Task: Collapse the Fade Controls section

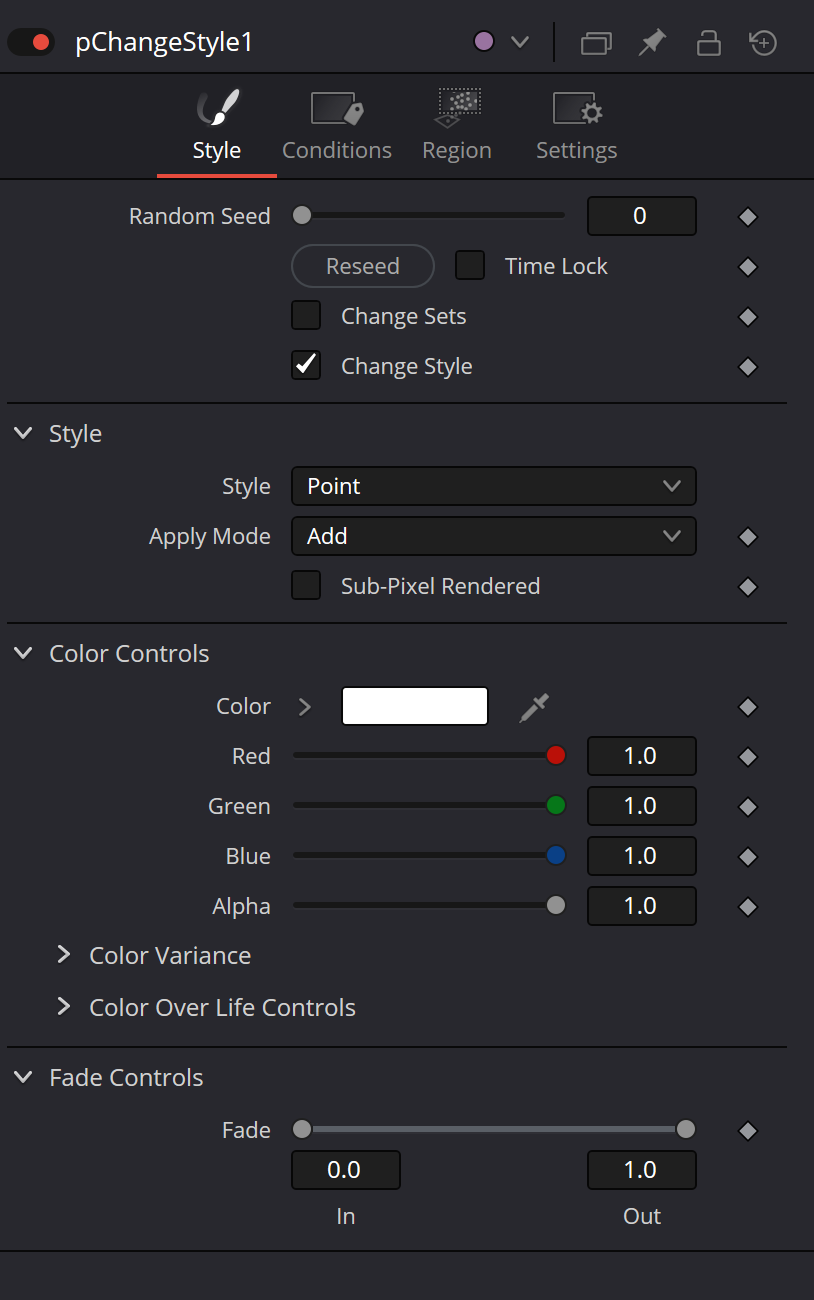Action: click(x=23, y=1077)
